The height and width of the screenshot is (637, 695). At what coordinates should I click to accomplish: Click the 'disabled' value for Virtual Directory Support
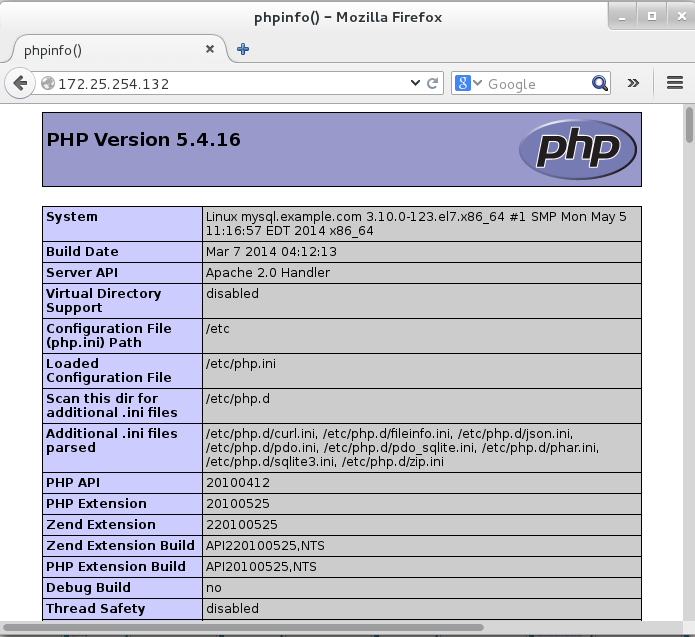point(232,293)
